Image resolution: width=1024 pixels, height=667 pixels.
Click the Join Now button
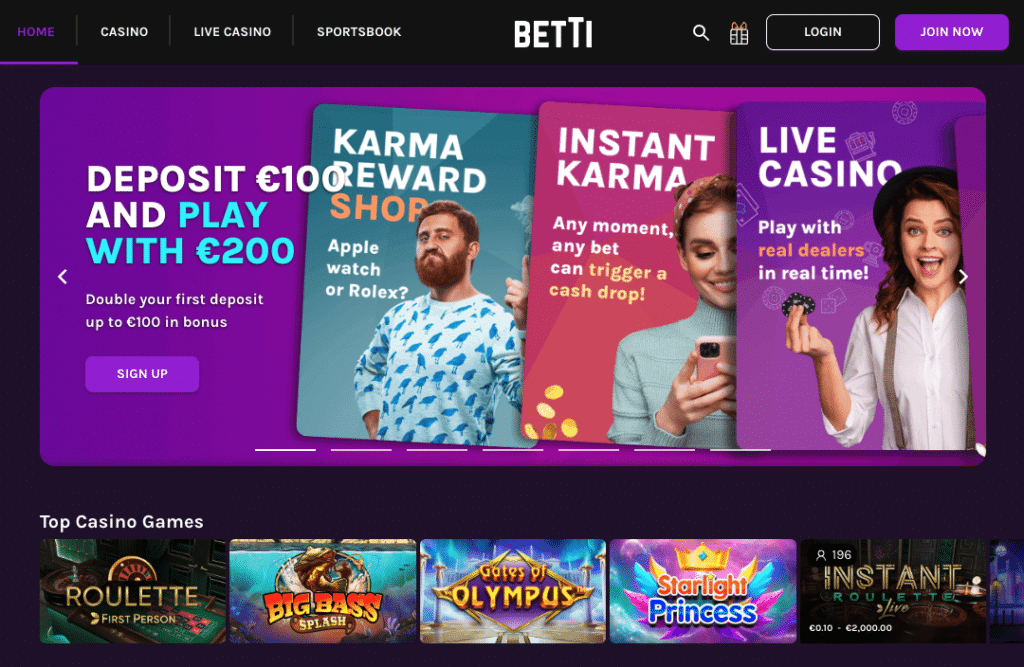pyautogui.click(x=952, y=32)
